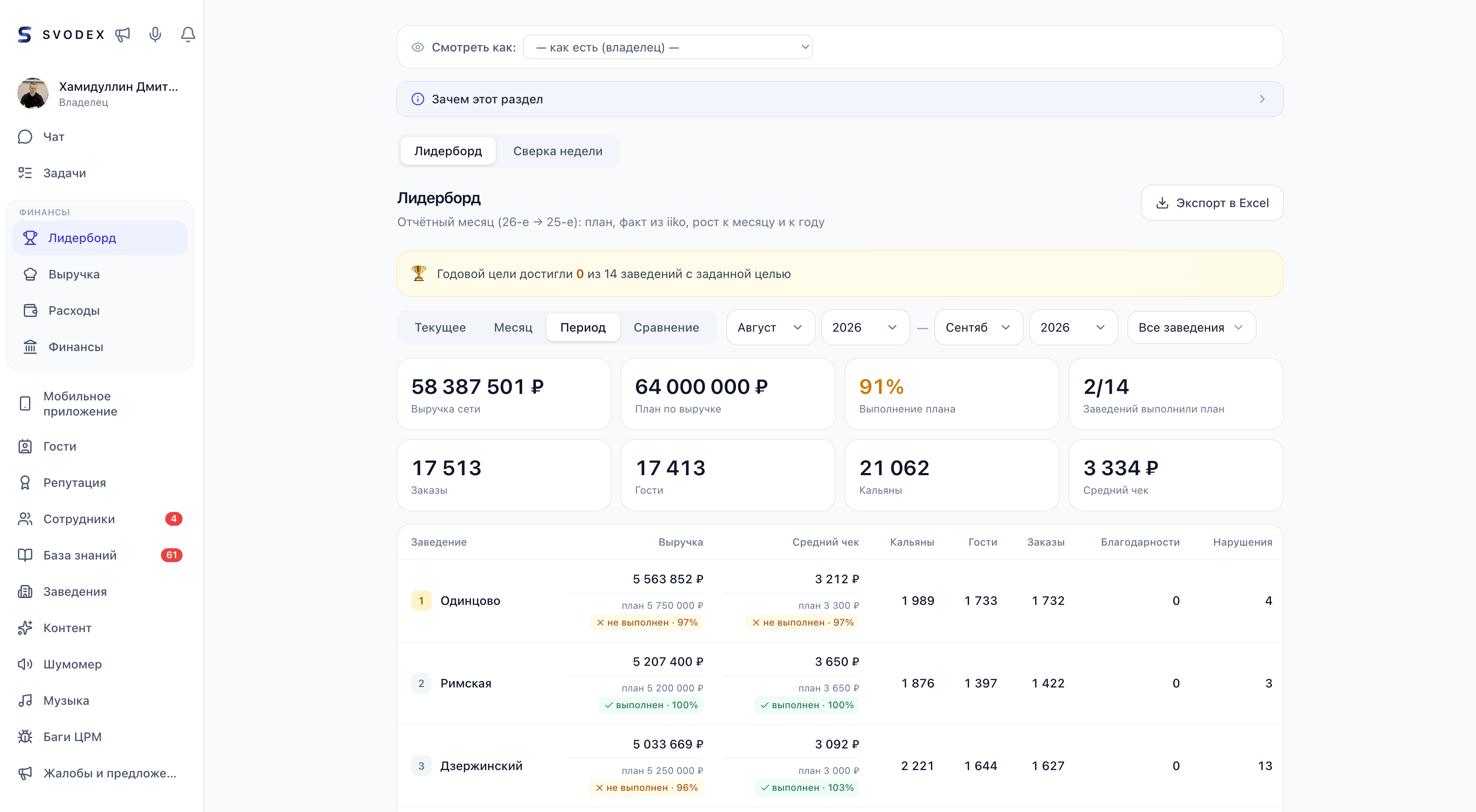
Task: Click the microphone icon in header
Action: tap(155, 35)
